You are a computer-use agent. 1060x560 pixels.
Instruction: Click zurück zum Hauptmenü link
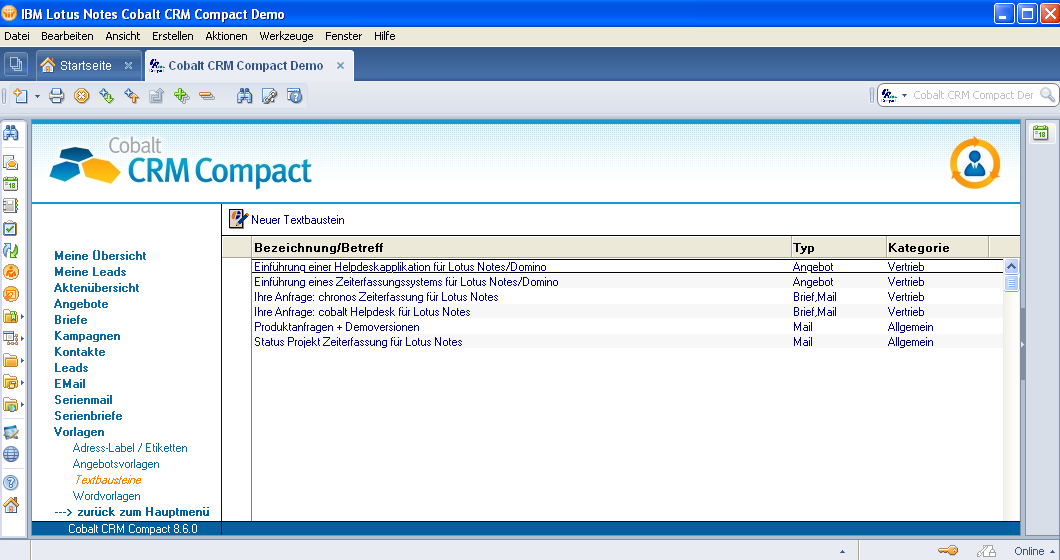tap(132, 512)
